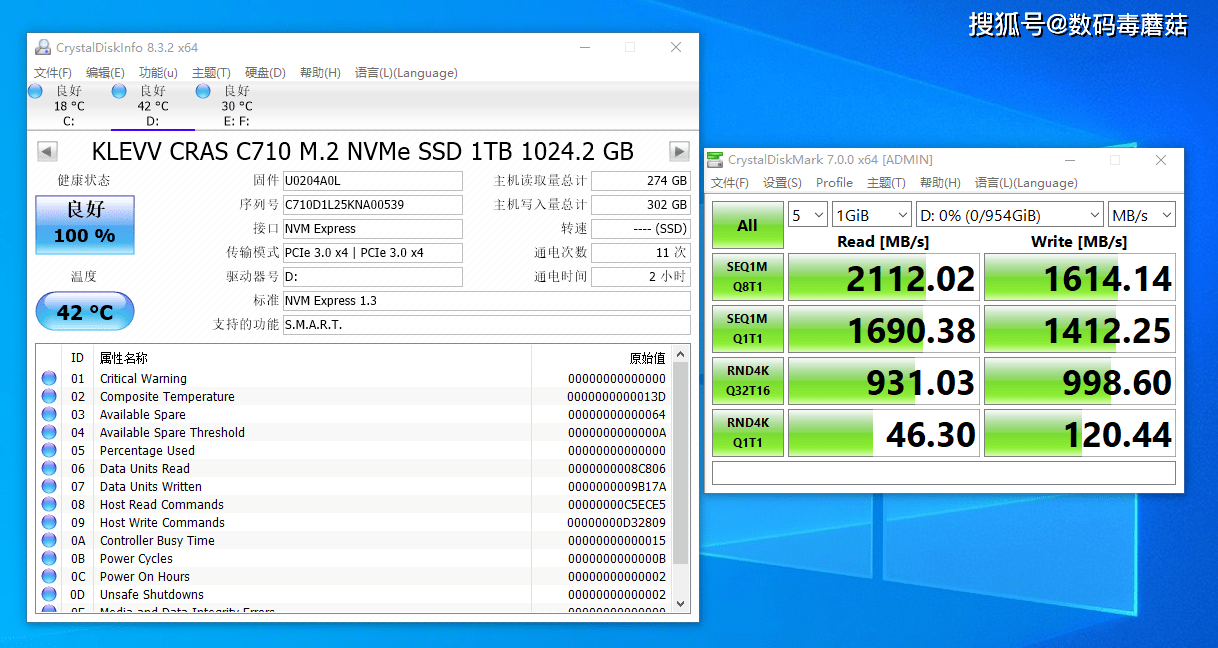The width and height of the screenshot is (1218, 648).
Task: Go to previous disk with left arrow
Action: (47, 152)
